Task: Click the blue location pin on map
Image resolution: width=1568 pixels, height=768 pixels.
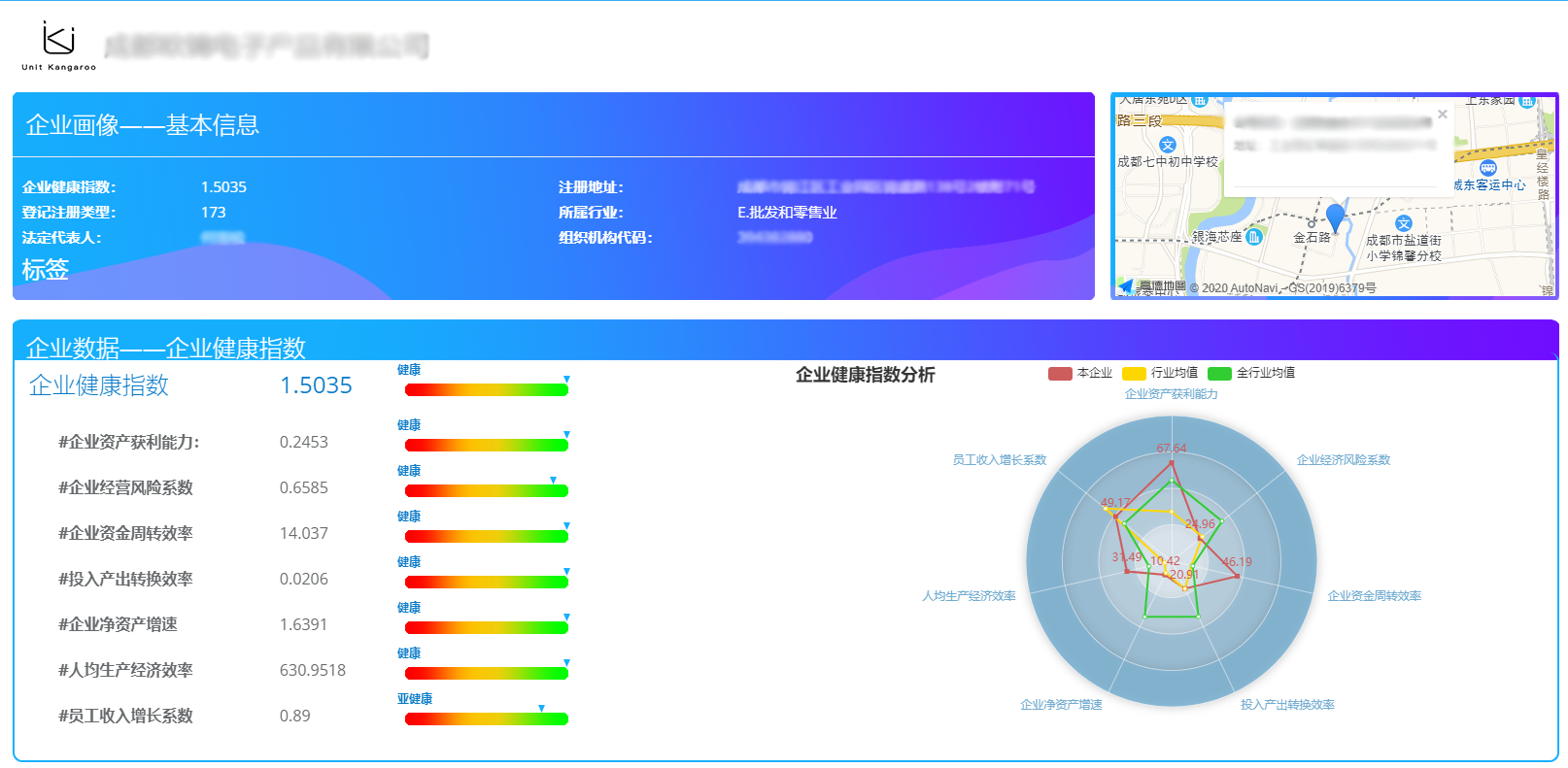Action: (x=1336, y=217)
